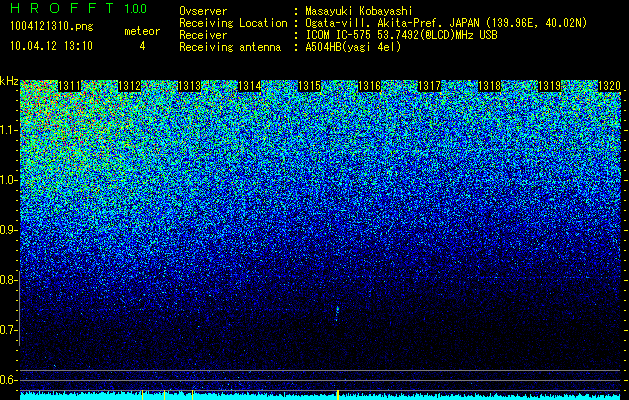Click the filename 1004121310.png

(52, 27)
